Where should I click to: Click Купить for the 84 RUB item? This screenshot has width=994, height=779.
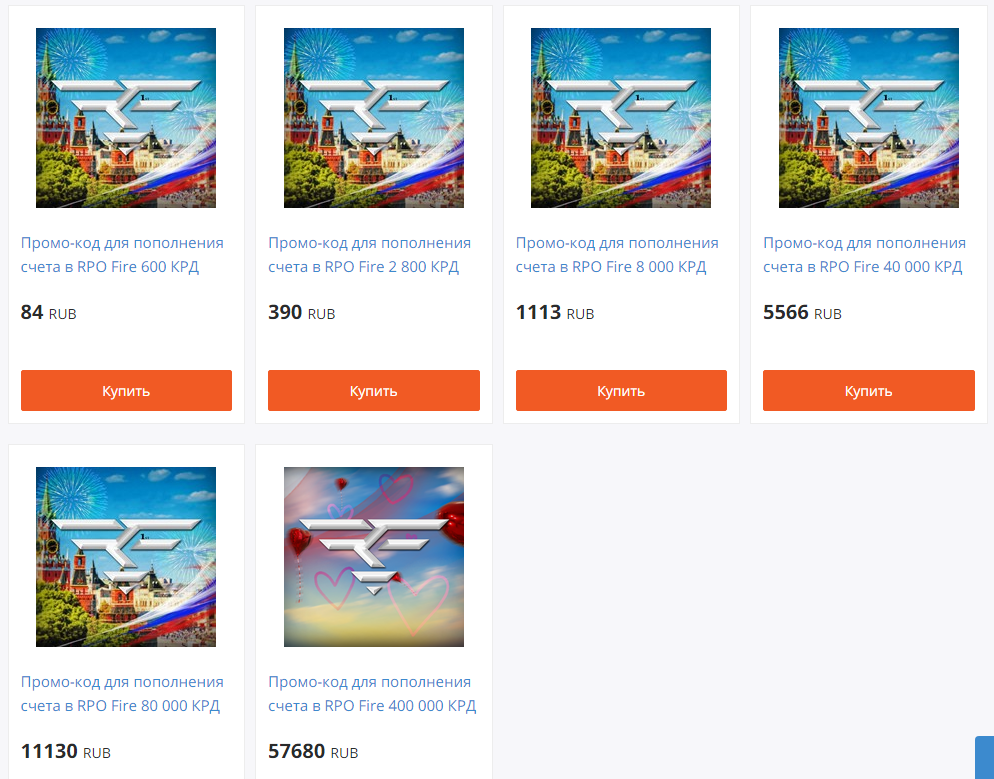click(x=126, y=390)
